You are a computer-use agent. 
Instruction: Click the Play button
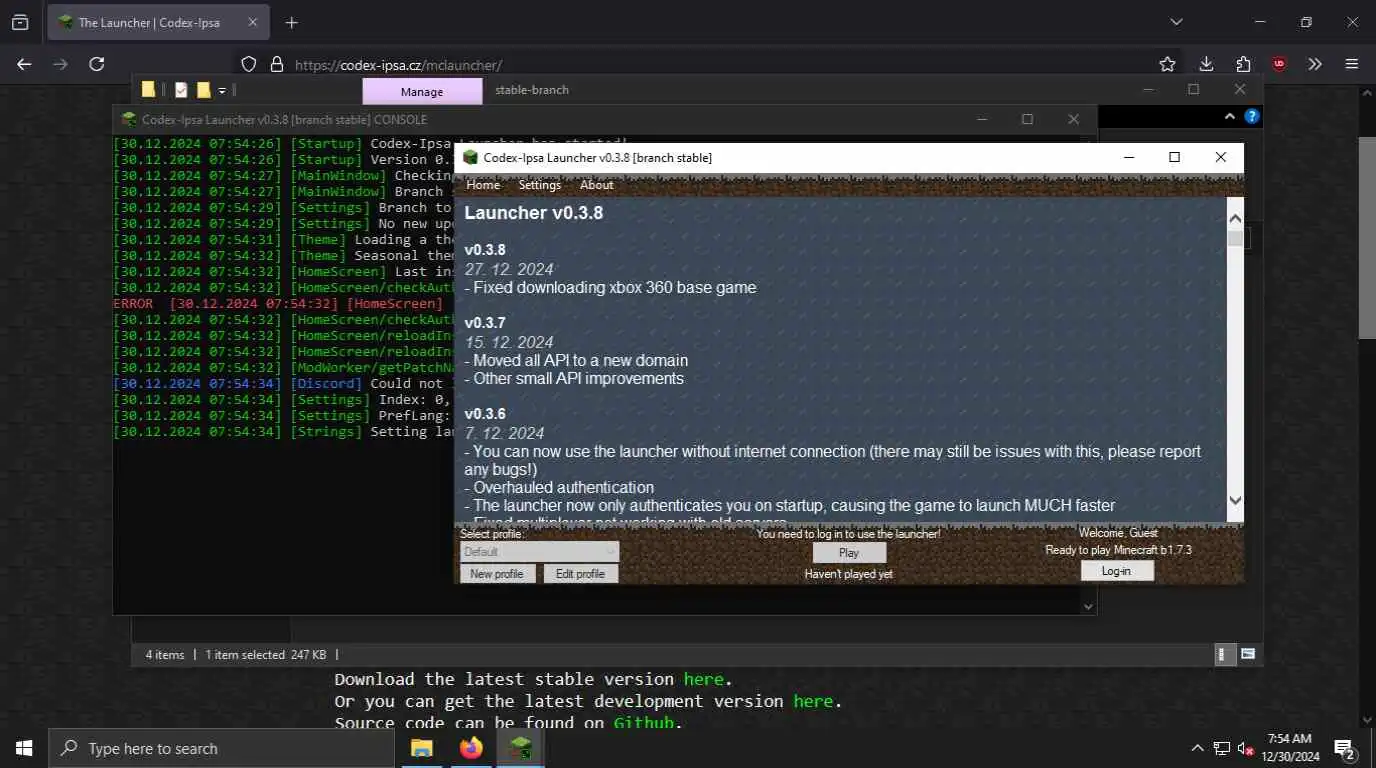[849, 553]
